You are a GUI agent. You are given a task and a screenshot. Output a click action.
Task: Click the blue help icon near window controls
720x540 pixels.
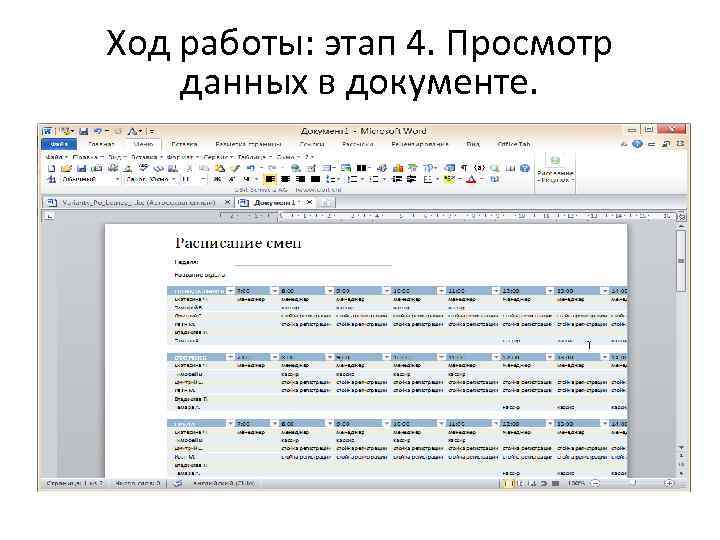tap(637, 144)
